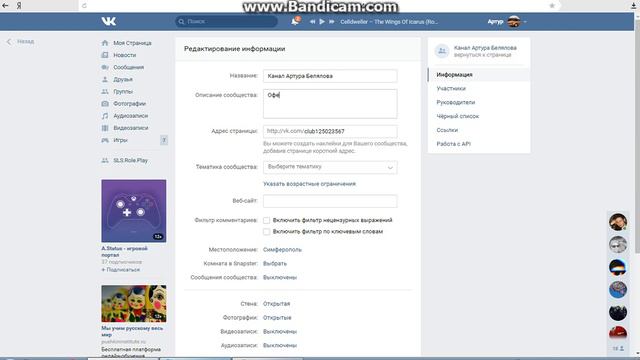Open the Игры notification counter badge
This screenshot has width=640, height=360.
164,140
